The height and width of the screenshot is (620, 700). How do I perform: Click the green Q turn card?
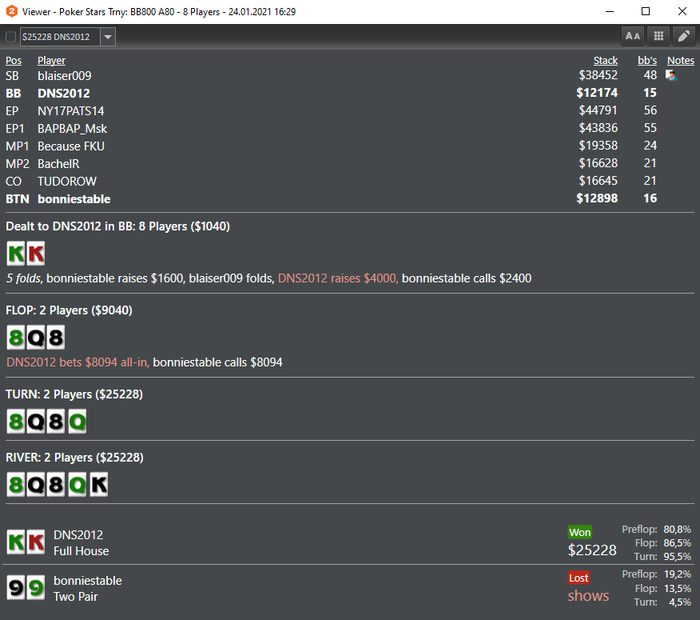(77, 421)
